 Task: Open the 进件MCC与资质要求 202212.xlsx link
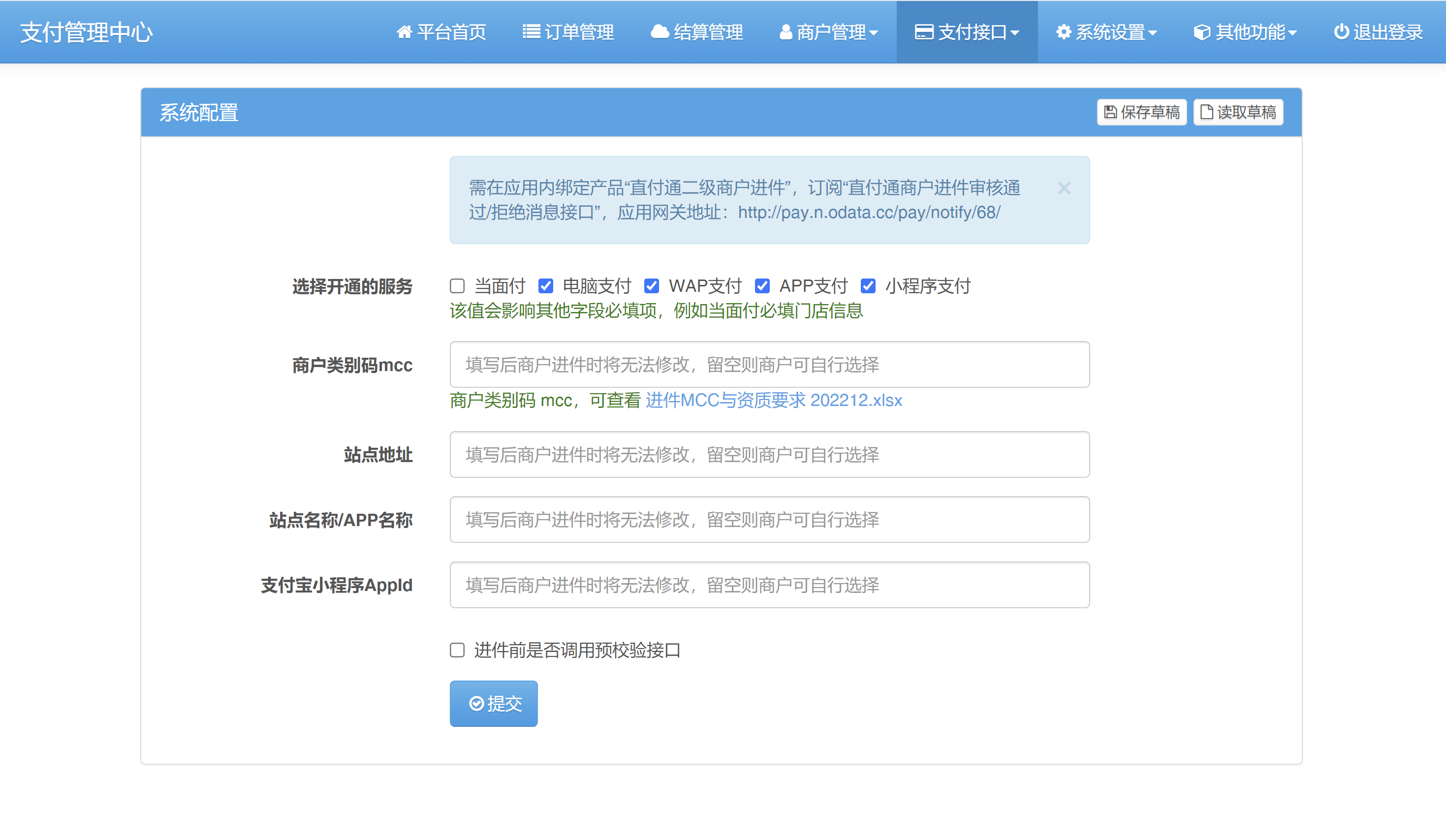coord(774,400)
